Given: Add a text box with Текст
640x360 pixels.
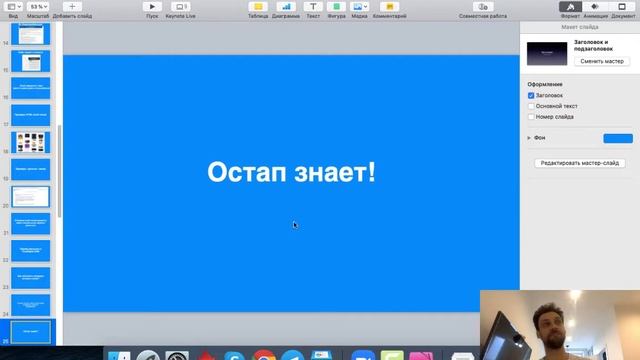Looking at the screenshot, I should (313, 7).
